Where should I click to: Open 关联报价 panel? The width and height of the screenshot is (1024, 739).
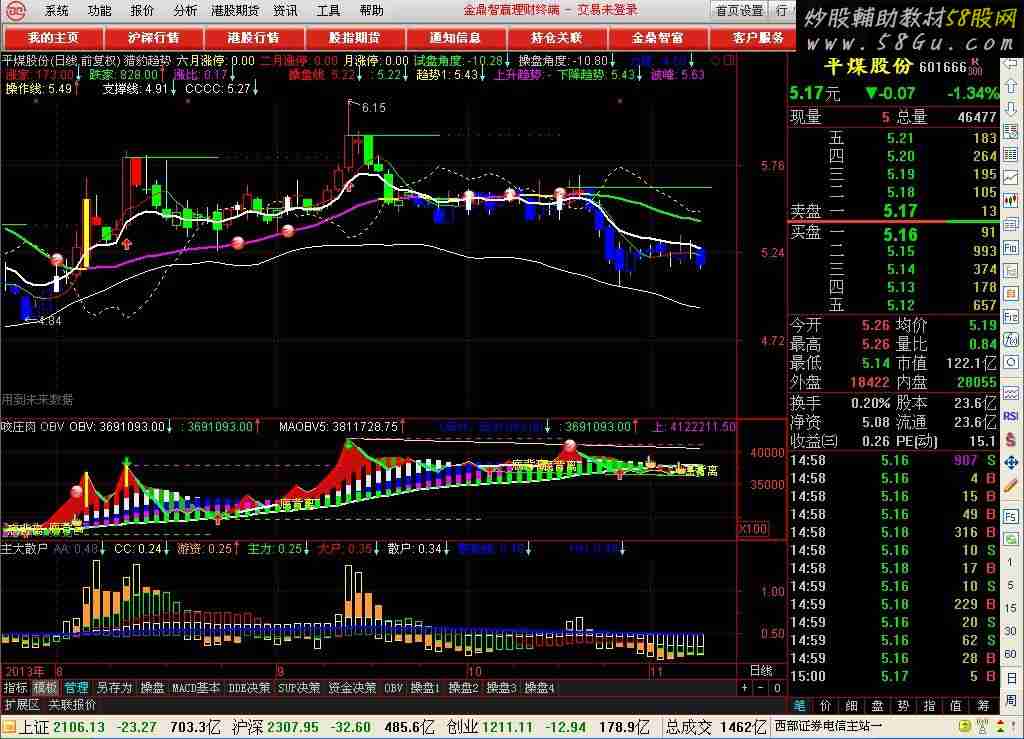(72, 705)
